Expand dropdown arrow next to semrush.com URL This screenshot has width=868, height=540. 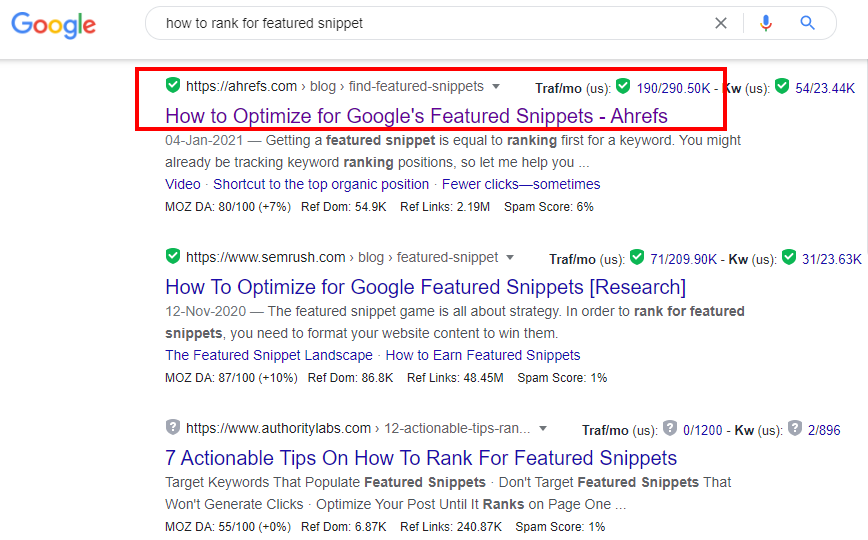tap(510, 258)
